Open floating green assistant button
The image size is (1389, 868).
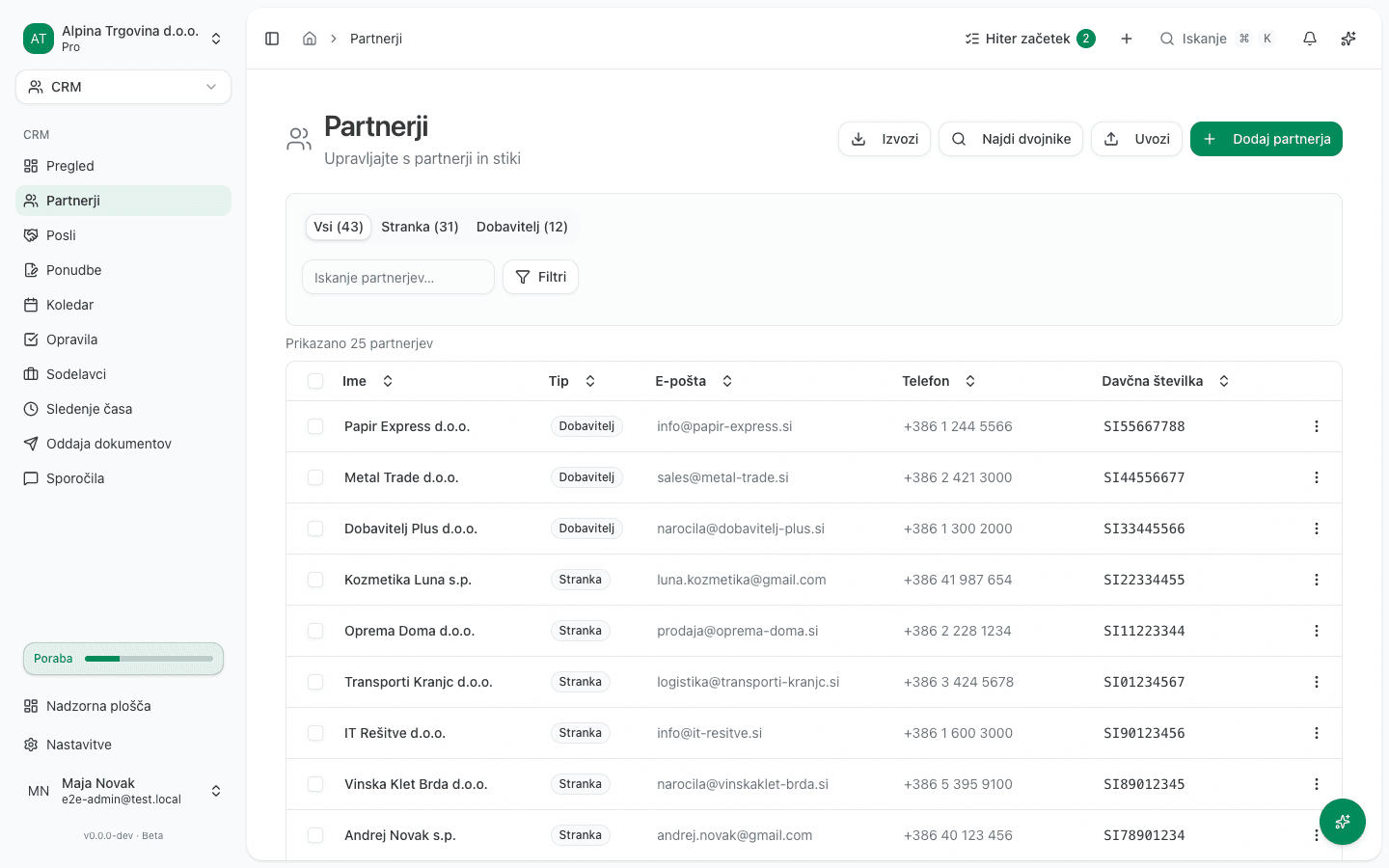coord(1343,822)
